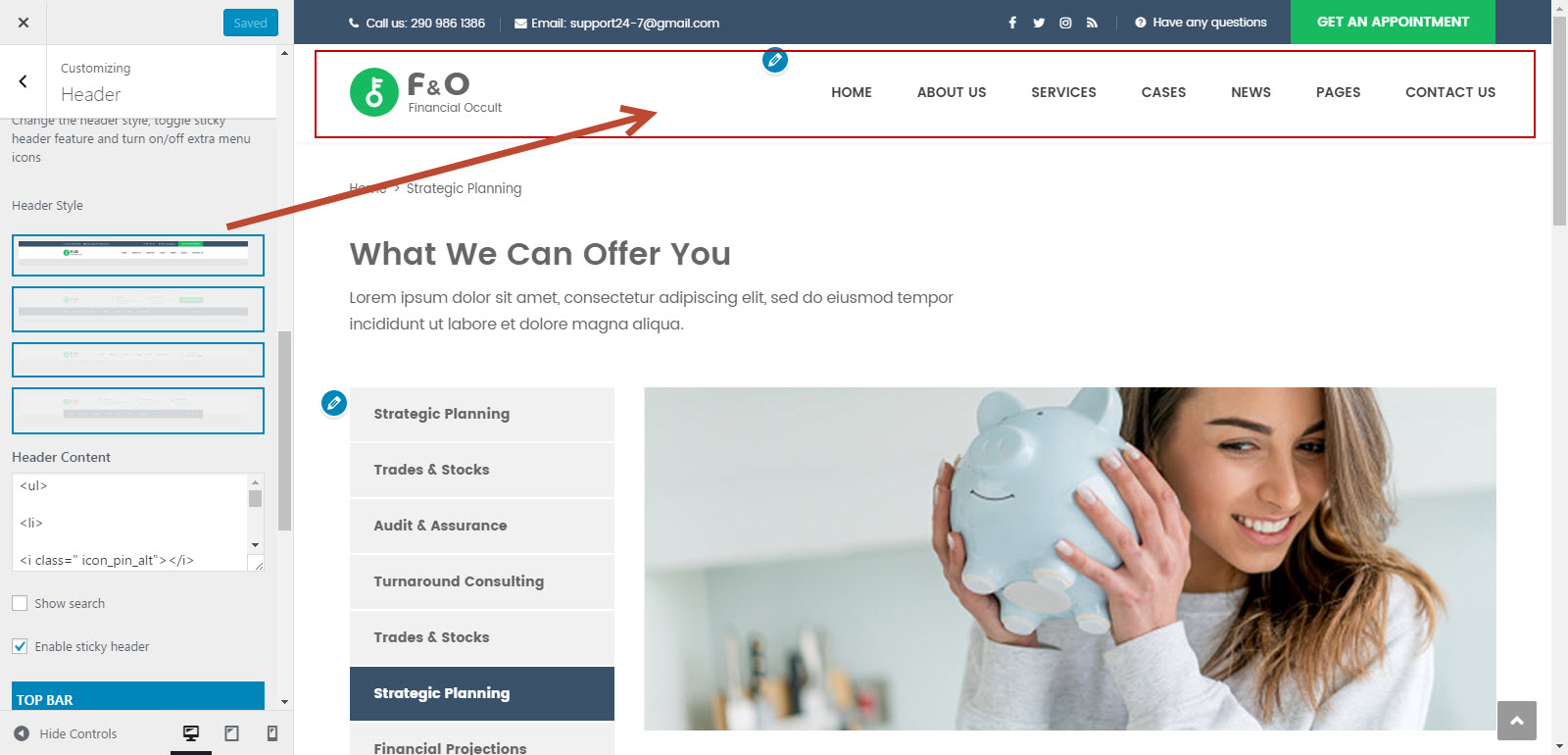The image size is (1568, 755).
Task: Enable the Show search checkbox
Action: (20, 603)
